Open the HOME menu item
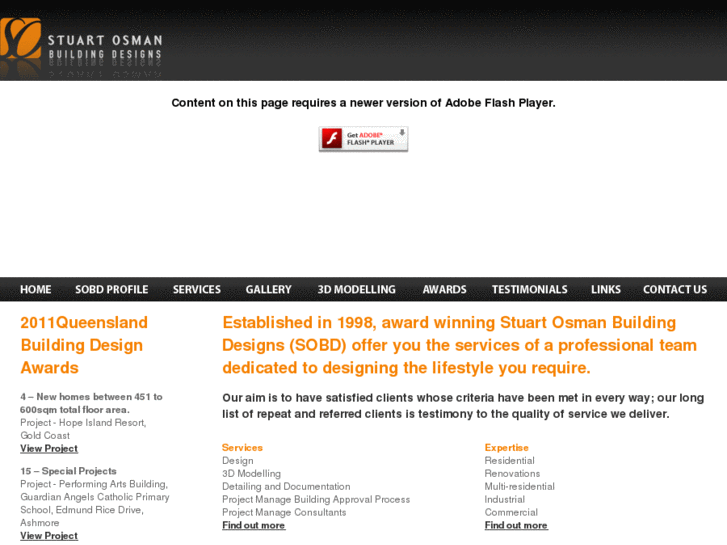 coord(36,289)
